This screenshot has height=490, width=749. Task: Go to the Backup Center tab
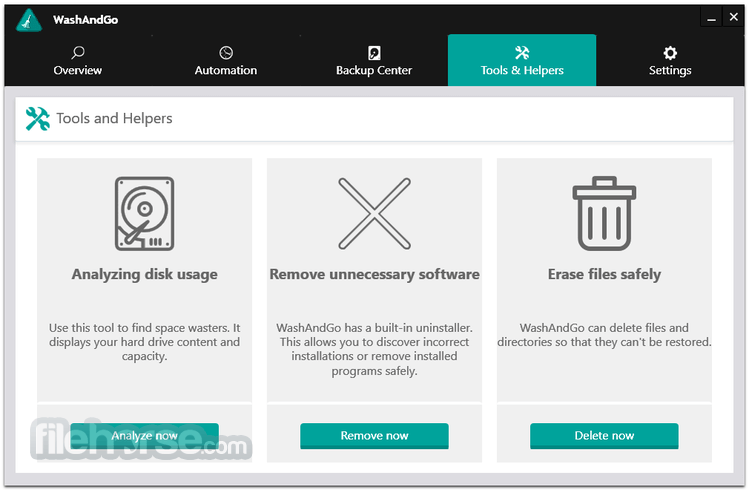[x=374, y=61]
